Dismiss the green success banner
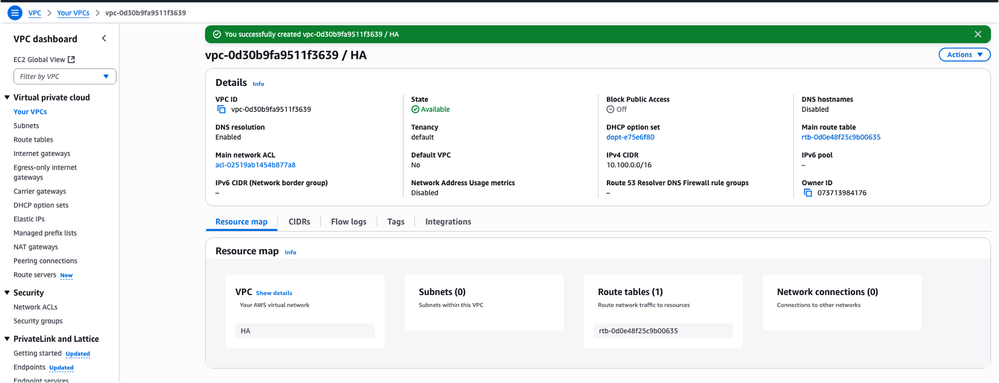 (x=978, y=34)
